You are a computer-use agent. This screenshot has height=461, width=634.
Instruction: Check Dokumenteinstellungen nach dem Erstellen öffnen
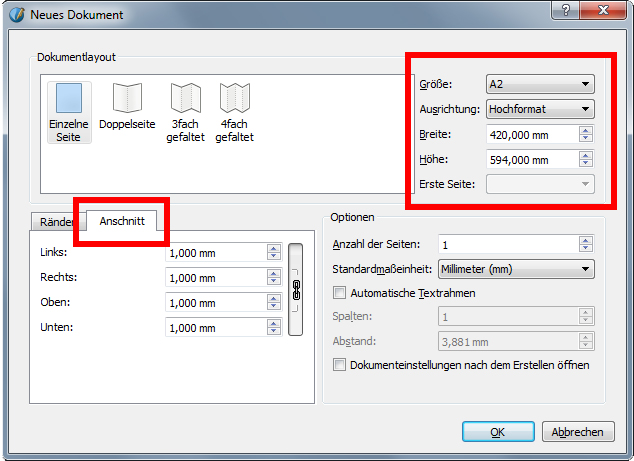point(339,365)
